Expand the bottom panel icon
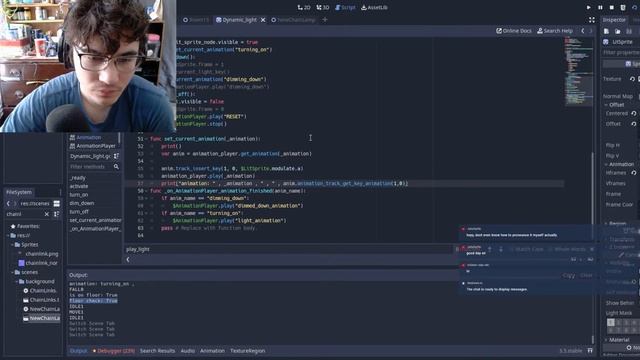 coord(590,351)
